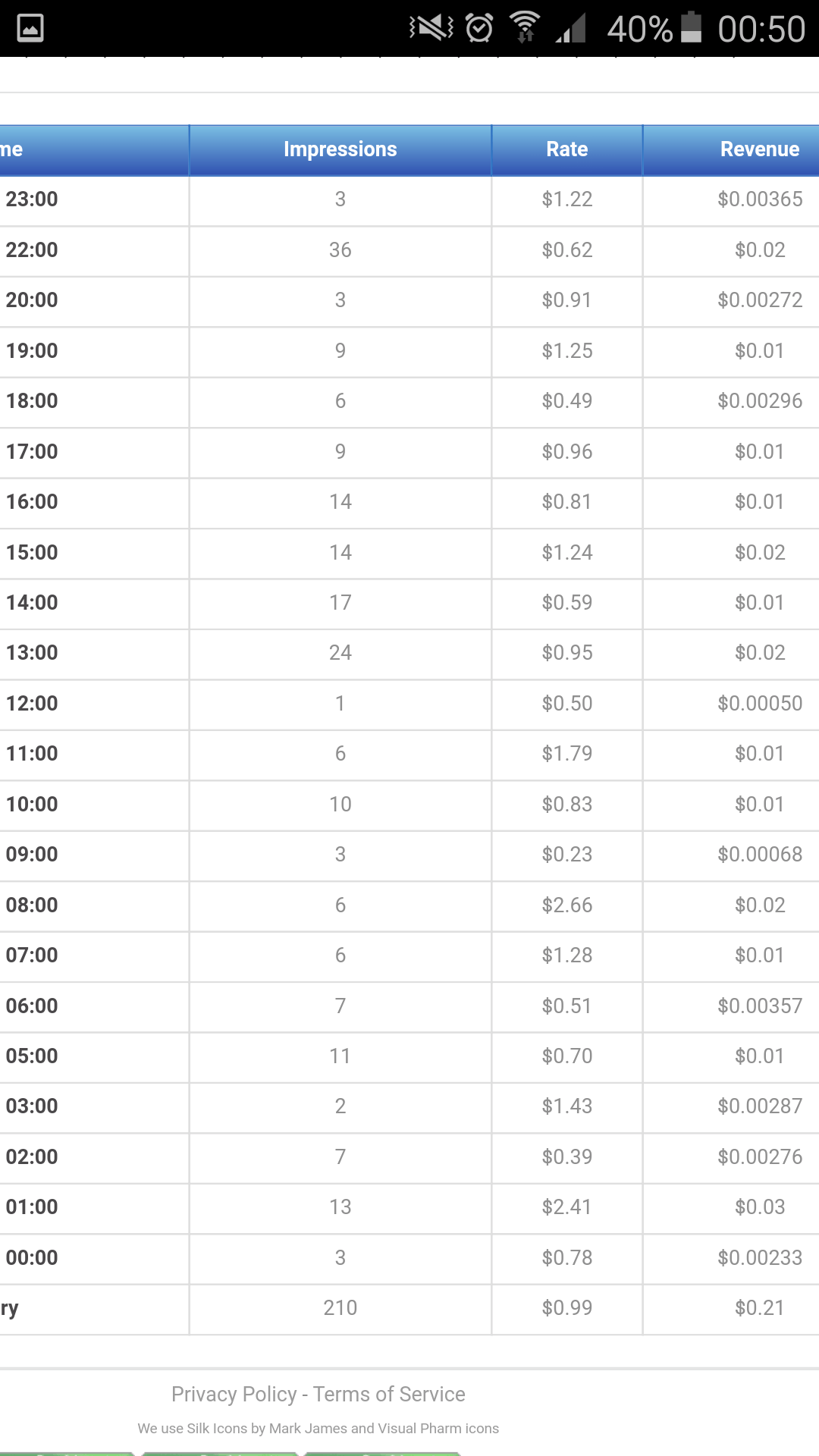Tap the battery icon
Viewport: 819px width, 1456px height.
(x=691, y=27)
